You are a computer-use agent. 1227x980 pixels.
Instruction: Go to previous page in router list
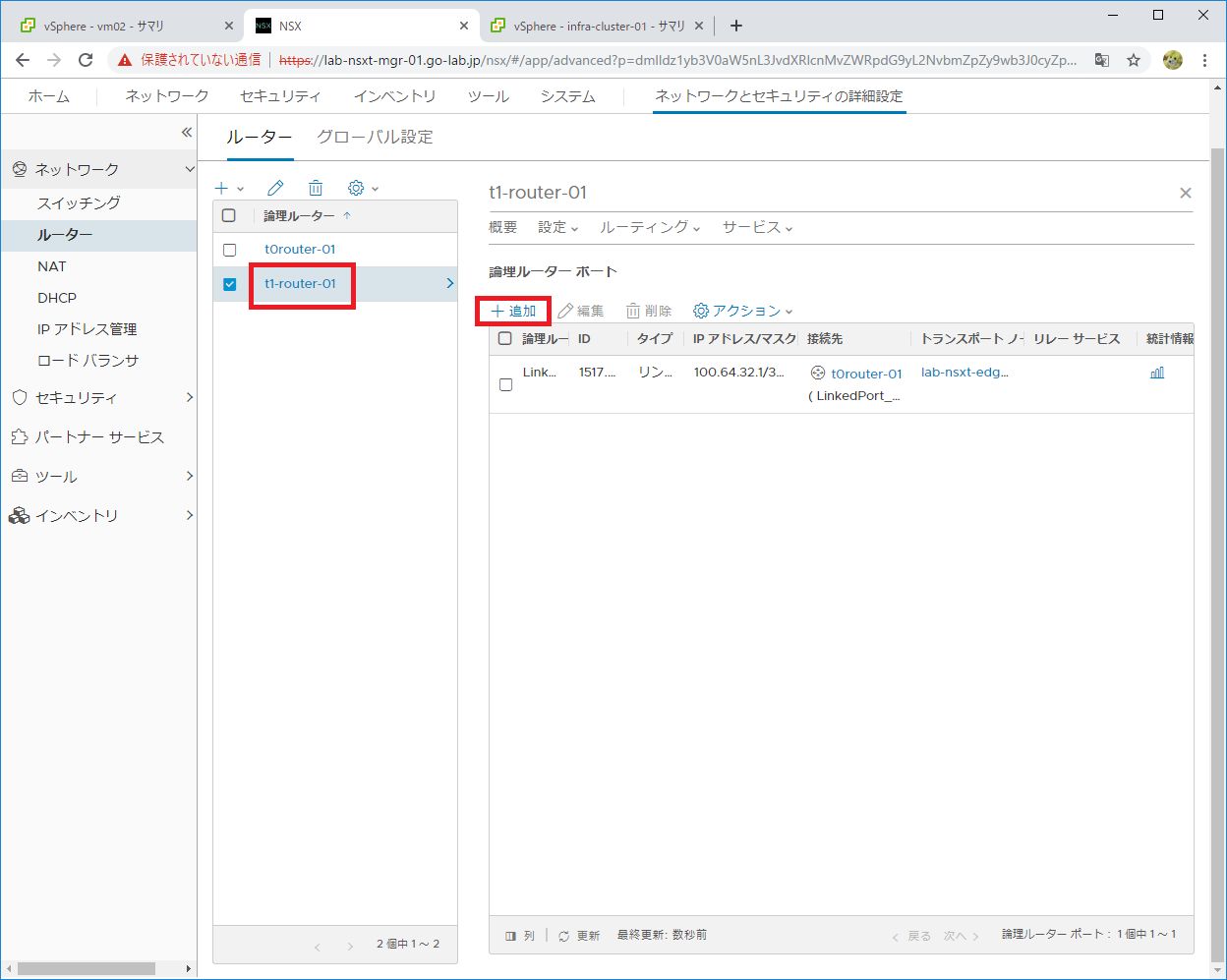coord(318,948)
